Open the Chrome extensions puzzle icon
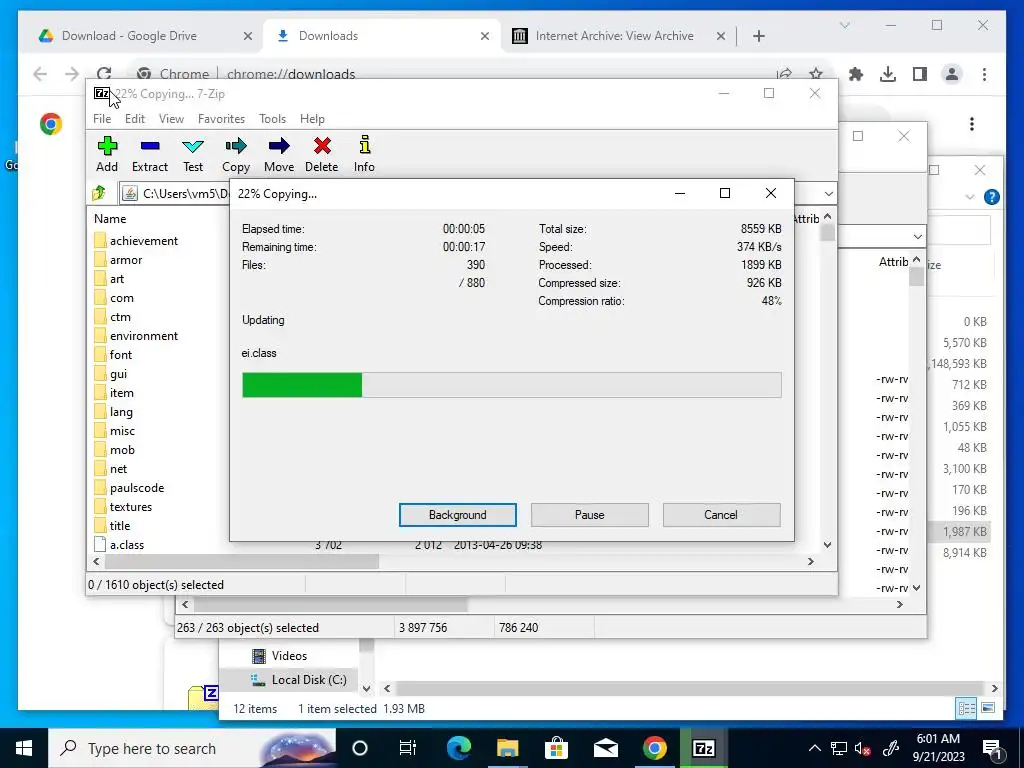1024x768 pixels. point(856,74)
